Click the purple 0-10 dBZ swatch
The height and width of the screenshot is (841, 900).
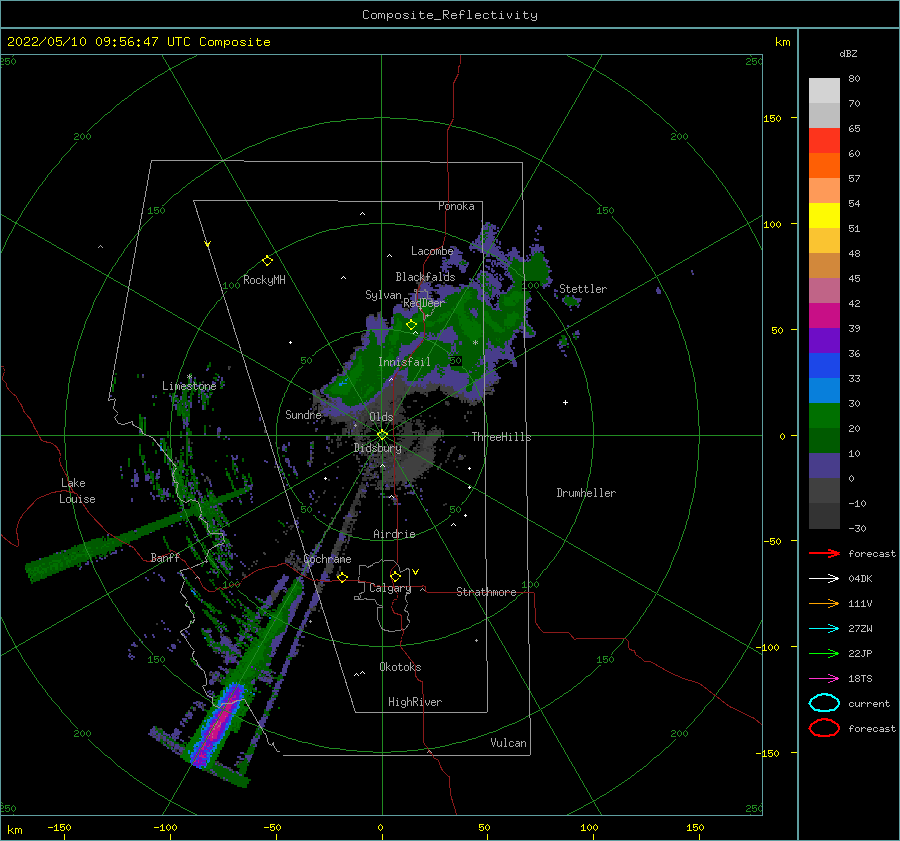point(824,466)
